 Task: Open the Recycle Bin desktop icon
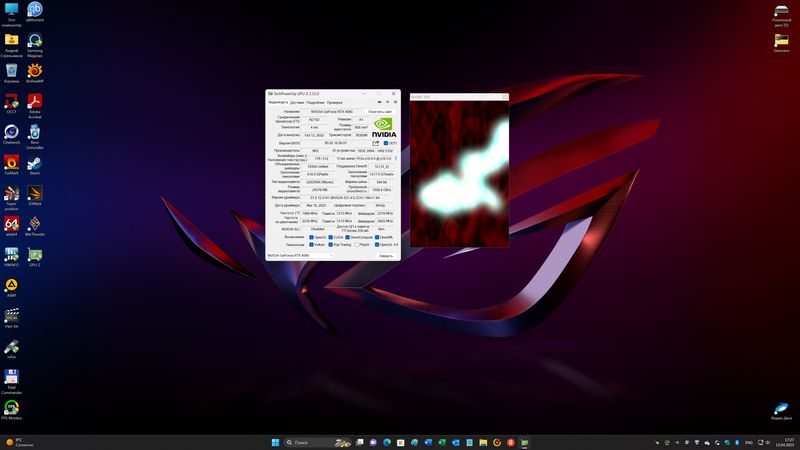pyautogui.click(x=11, y=73)
